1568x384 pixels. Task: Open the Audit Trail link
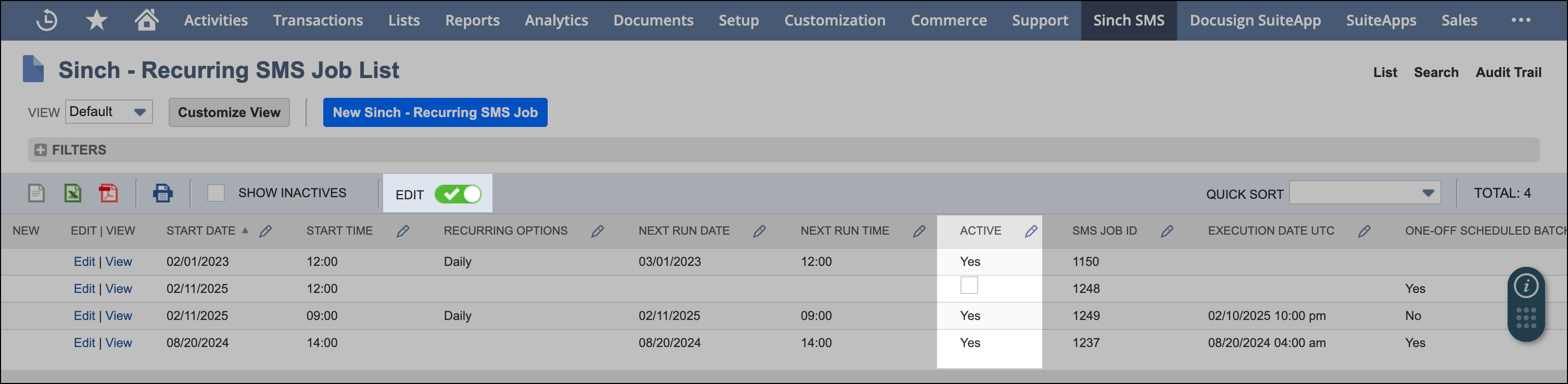tap(1508, 72)
